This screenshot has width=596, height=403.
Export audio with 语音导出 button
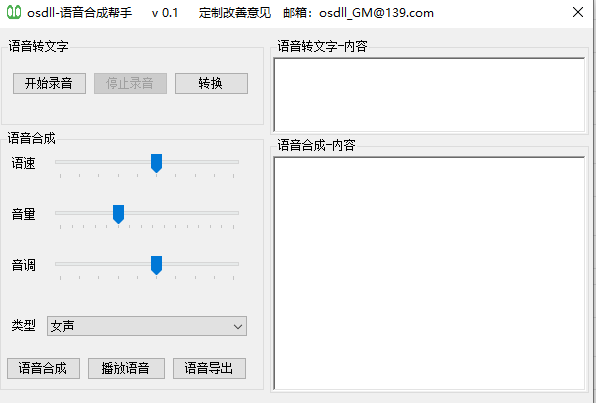(209, 368)
